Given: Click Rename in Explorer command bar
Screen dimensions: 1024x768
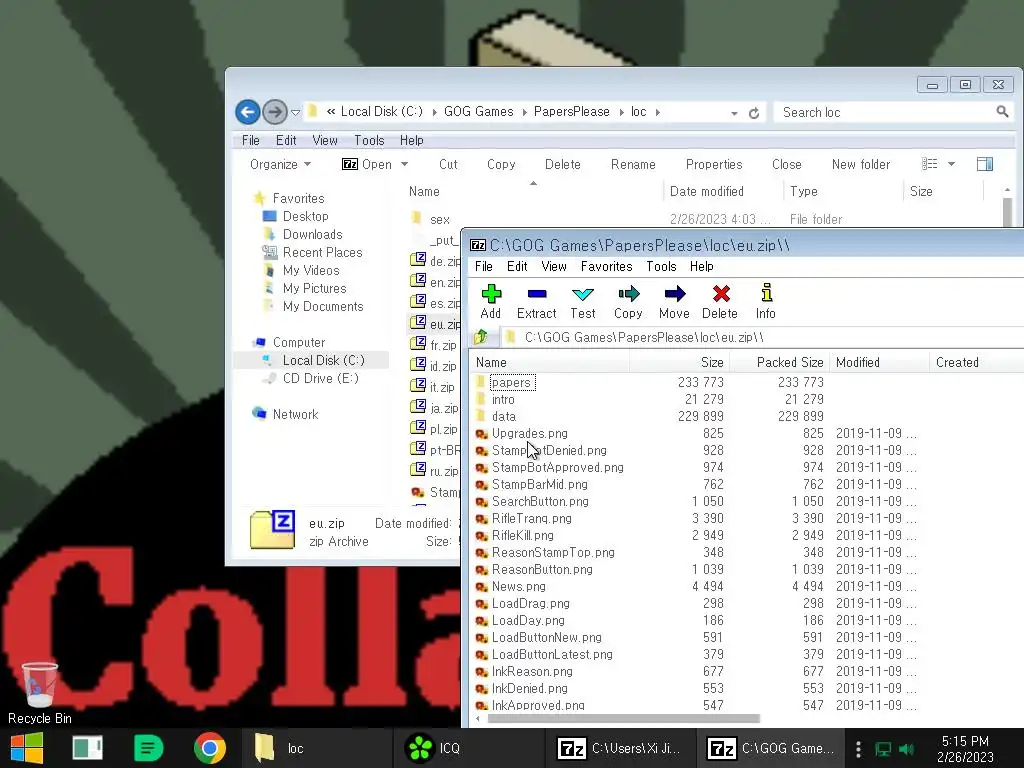Looking at the screenshot, I should 633,165.
